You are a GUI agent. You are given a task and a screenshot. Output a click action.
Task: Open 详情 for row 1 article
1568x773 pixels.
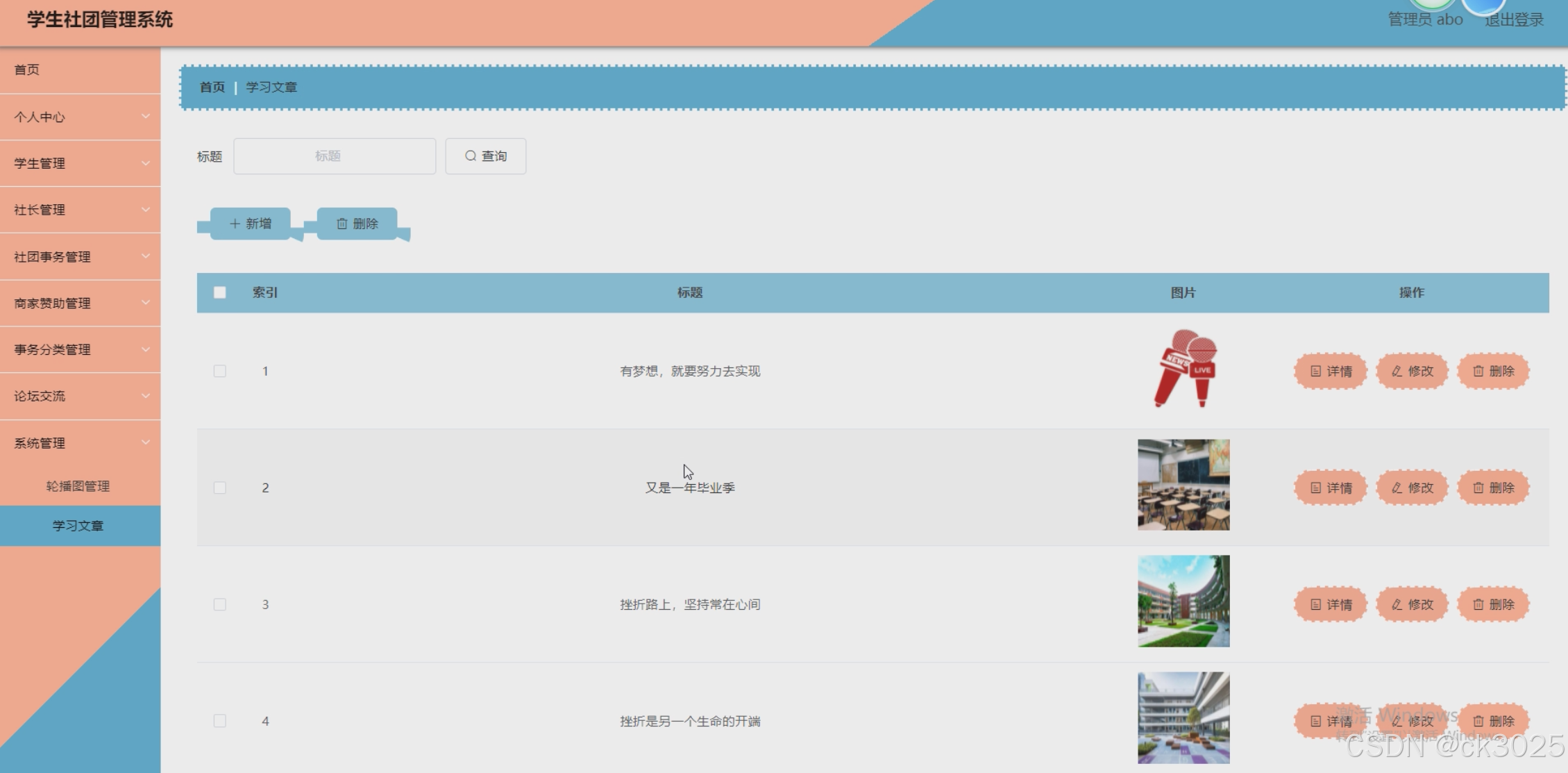(x=1331, y=372)
